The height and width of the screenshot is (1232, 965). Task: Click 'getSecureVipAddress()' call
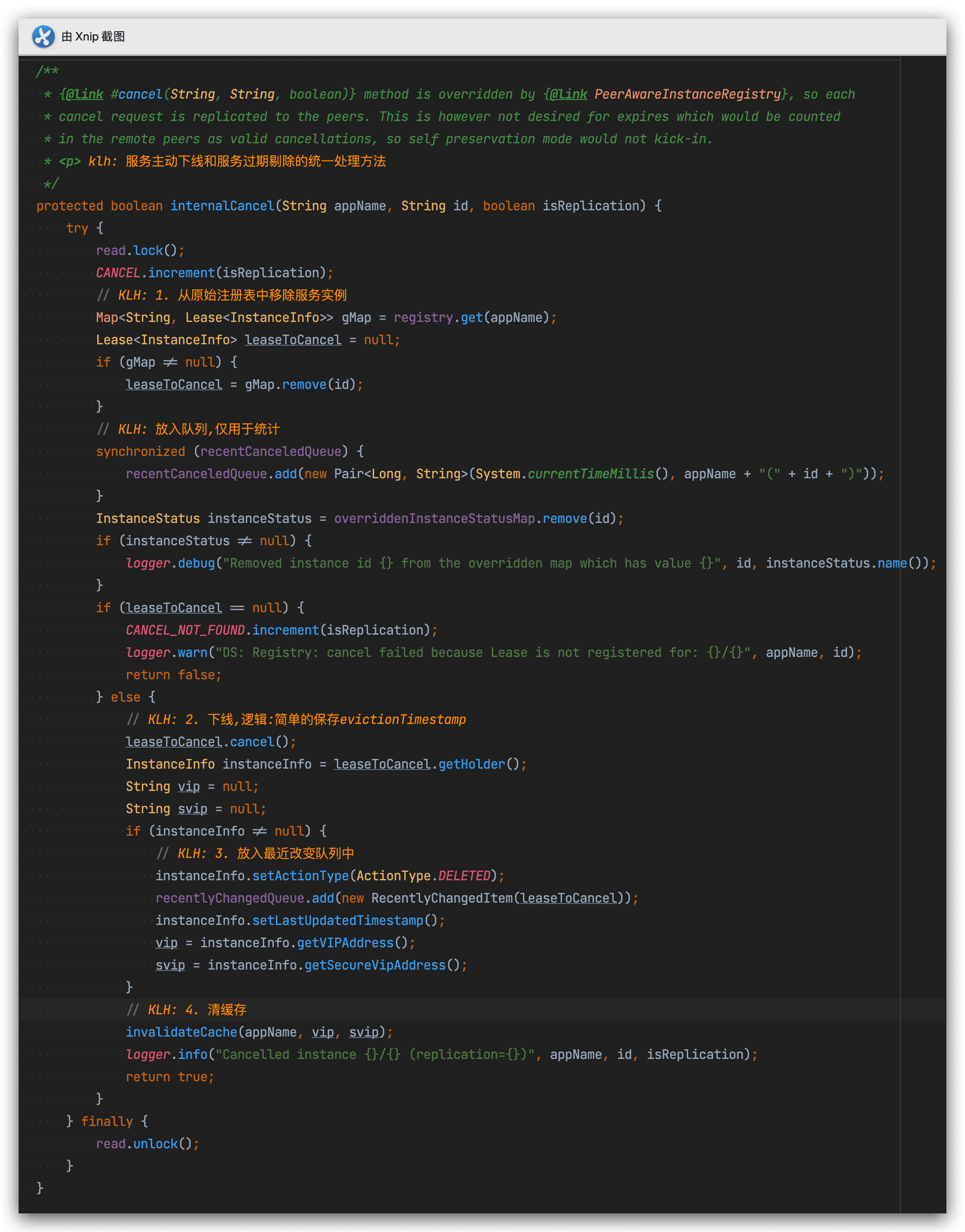click(382, 965)
